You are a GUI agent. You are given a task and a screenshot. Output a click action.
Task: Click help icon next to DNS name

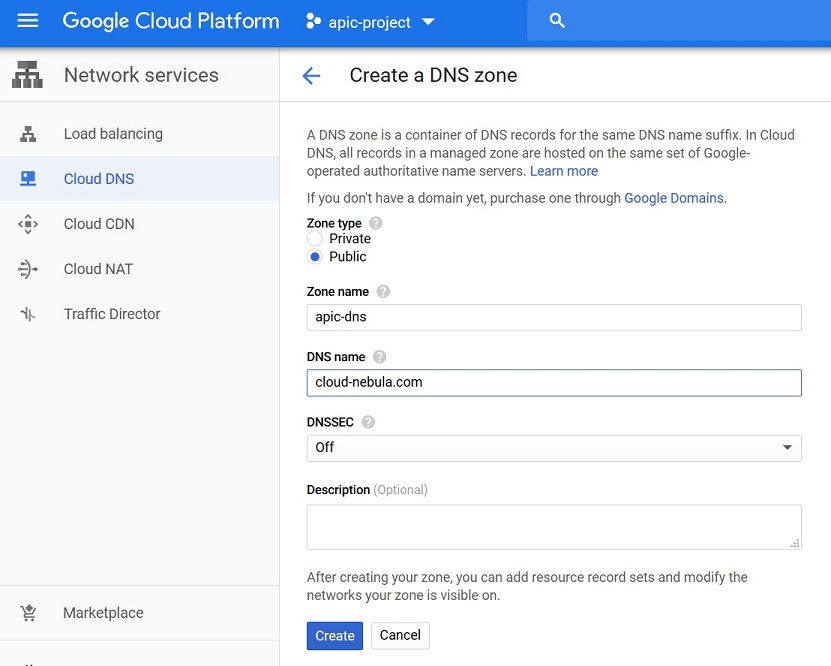click(379, 357)
